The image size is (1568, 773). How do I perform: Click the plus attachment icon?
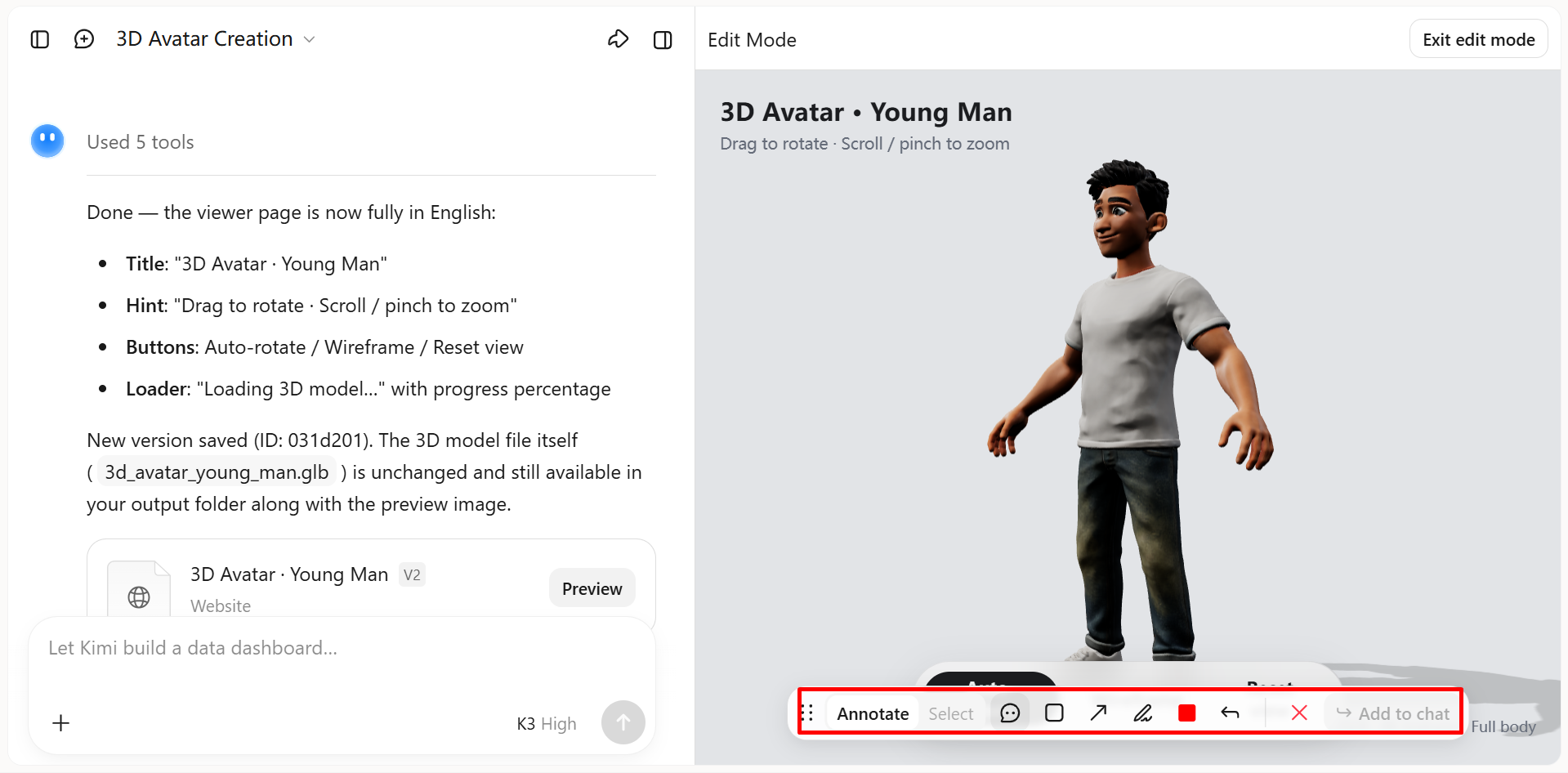[61, 722]
